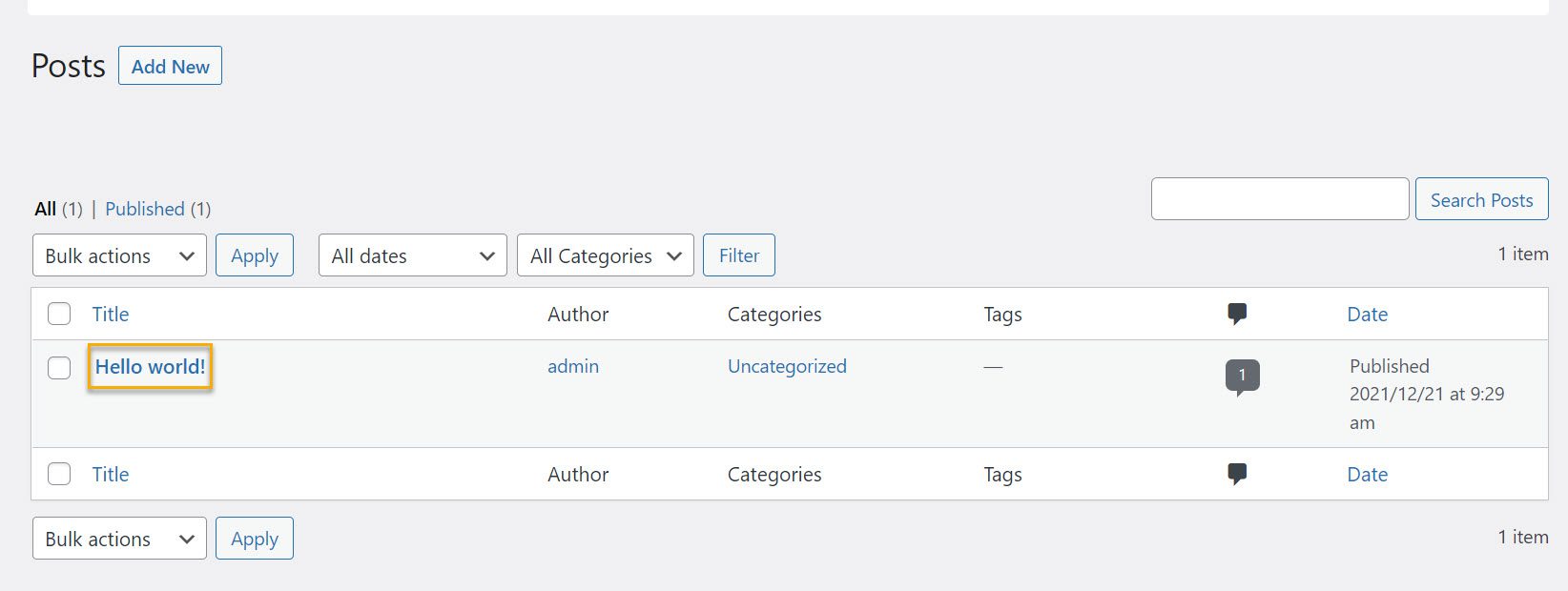Check the bottom select-all checkbox
The image size is (1568, 591).
[58, 473]
